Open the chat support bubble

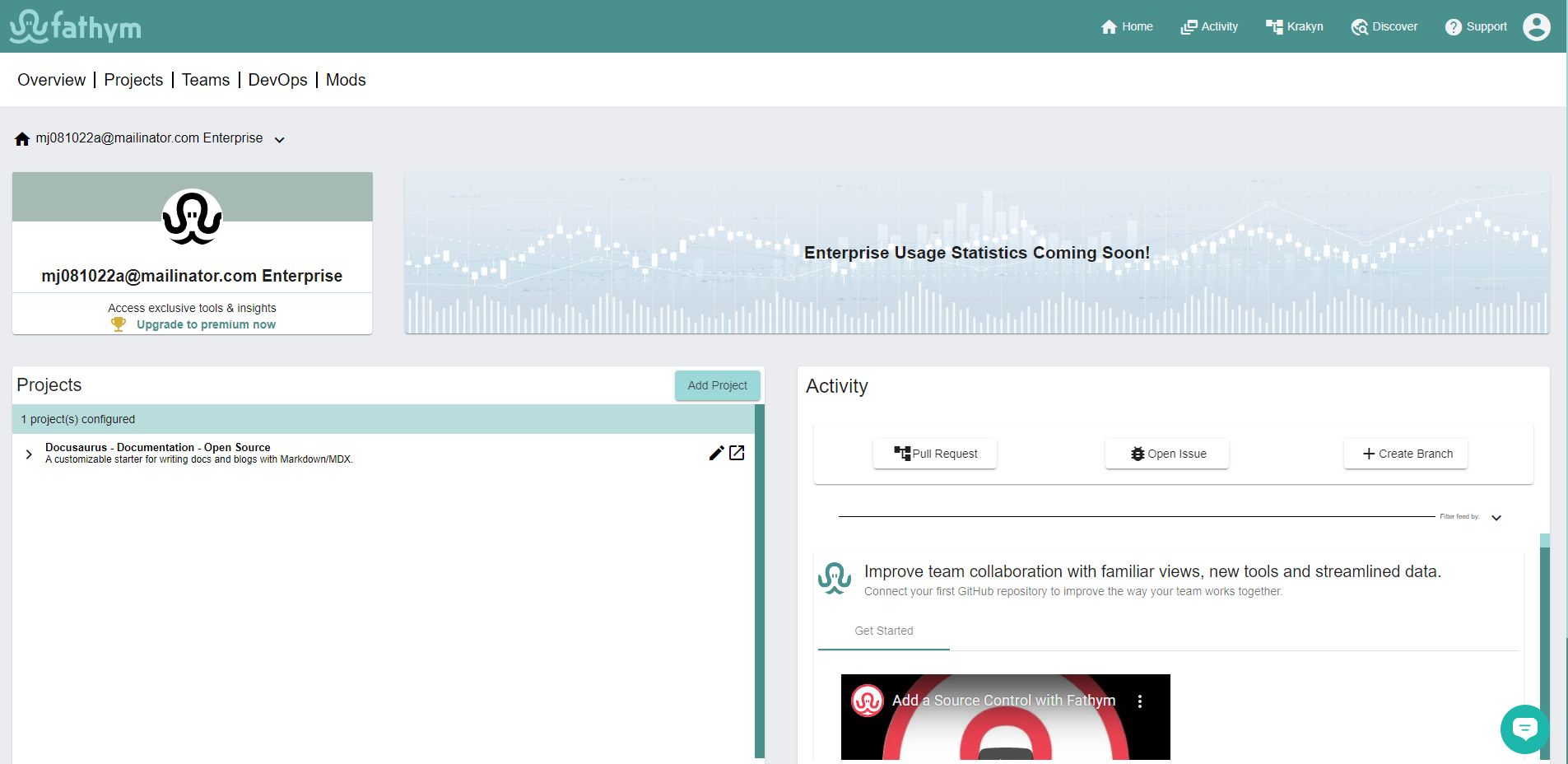click(1524, 729)
